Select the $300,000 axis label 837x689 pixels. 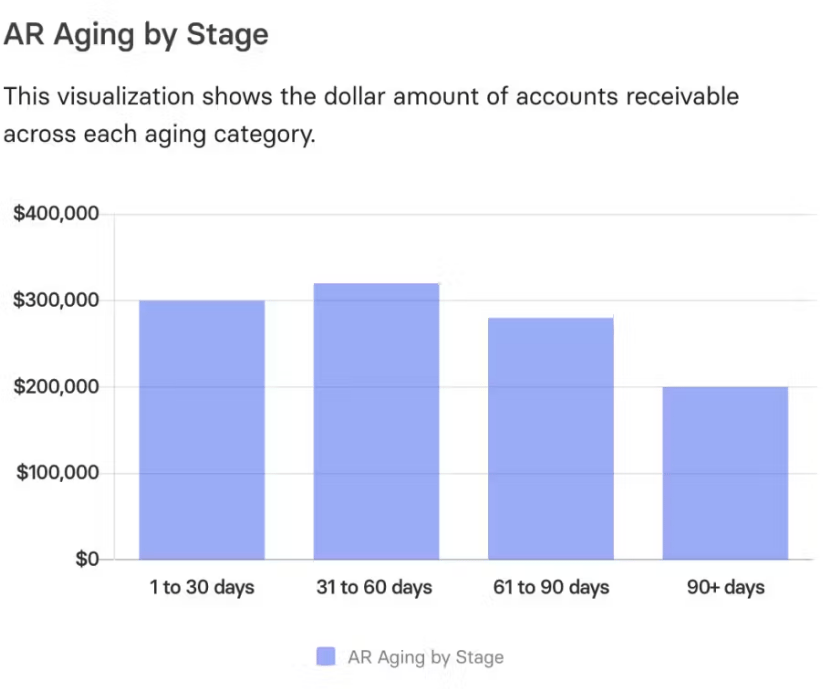click(56, 300)
